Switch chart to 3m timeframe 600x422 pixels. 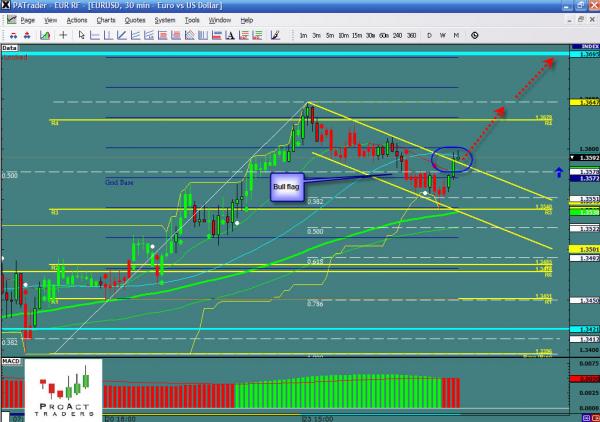coord(316,36)
